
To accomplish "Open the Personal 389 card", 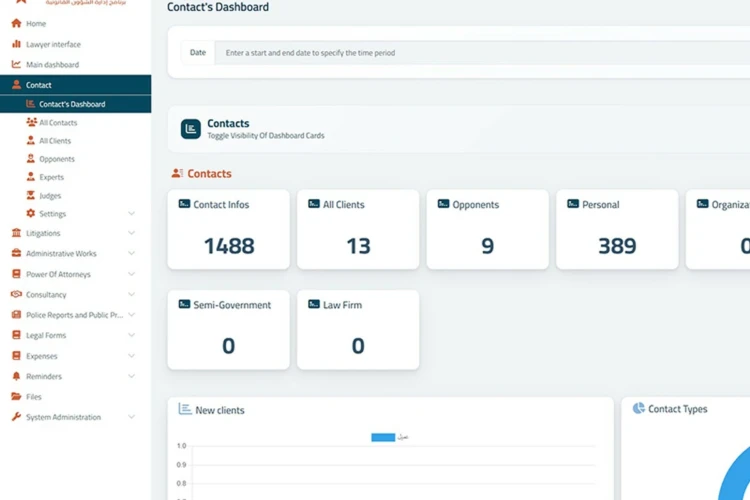I will (x=617, y=229).
